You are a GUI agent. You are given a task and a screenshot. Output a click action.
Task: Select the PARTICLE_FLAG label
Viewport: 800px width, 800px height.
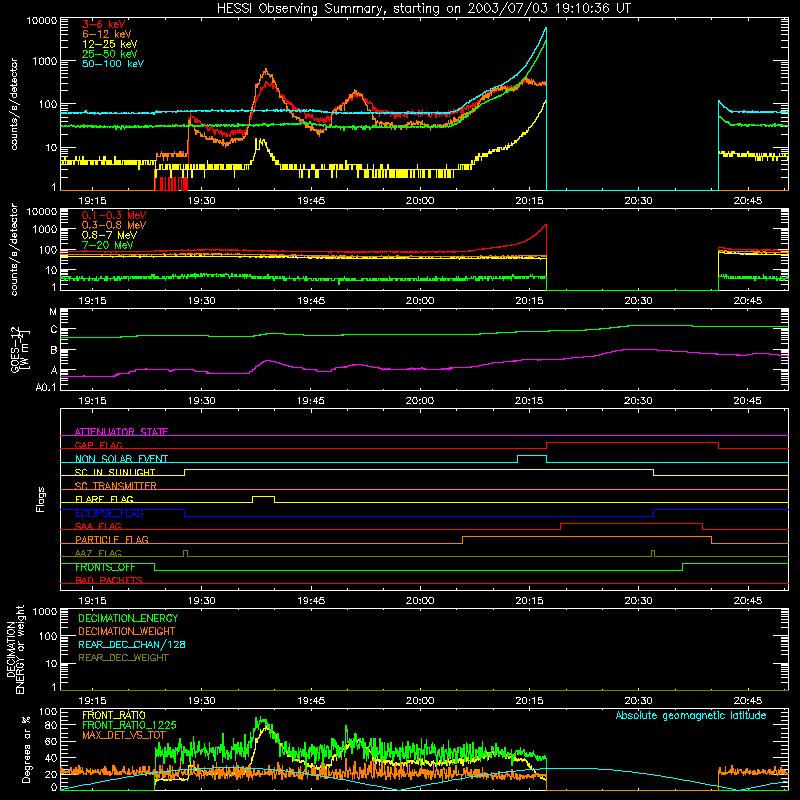click(x=112, y=539)
